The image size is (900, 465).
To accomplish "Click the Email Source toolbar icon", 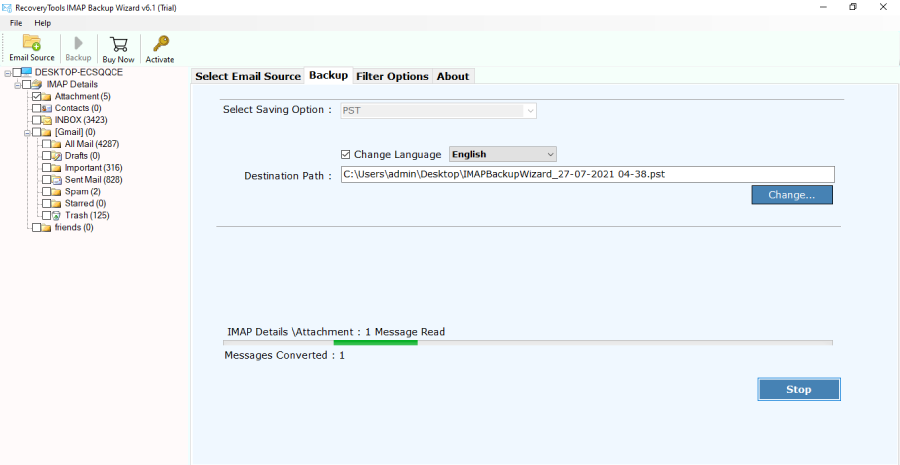I will 32,43.
